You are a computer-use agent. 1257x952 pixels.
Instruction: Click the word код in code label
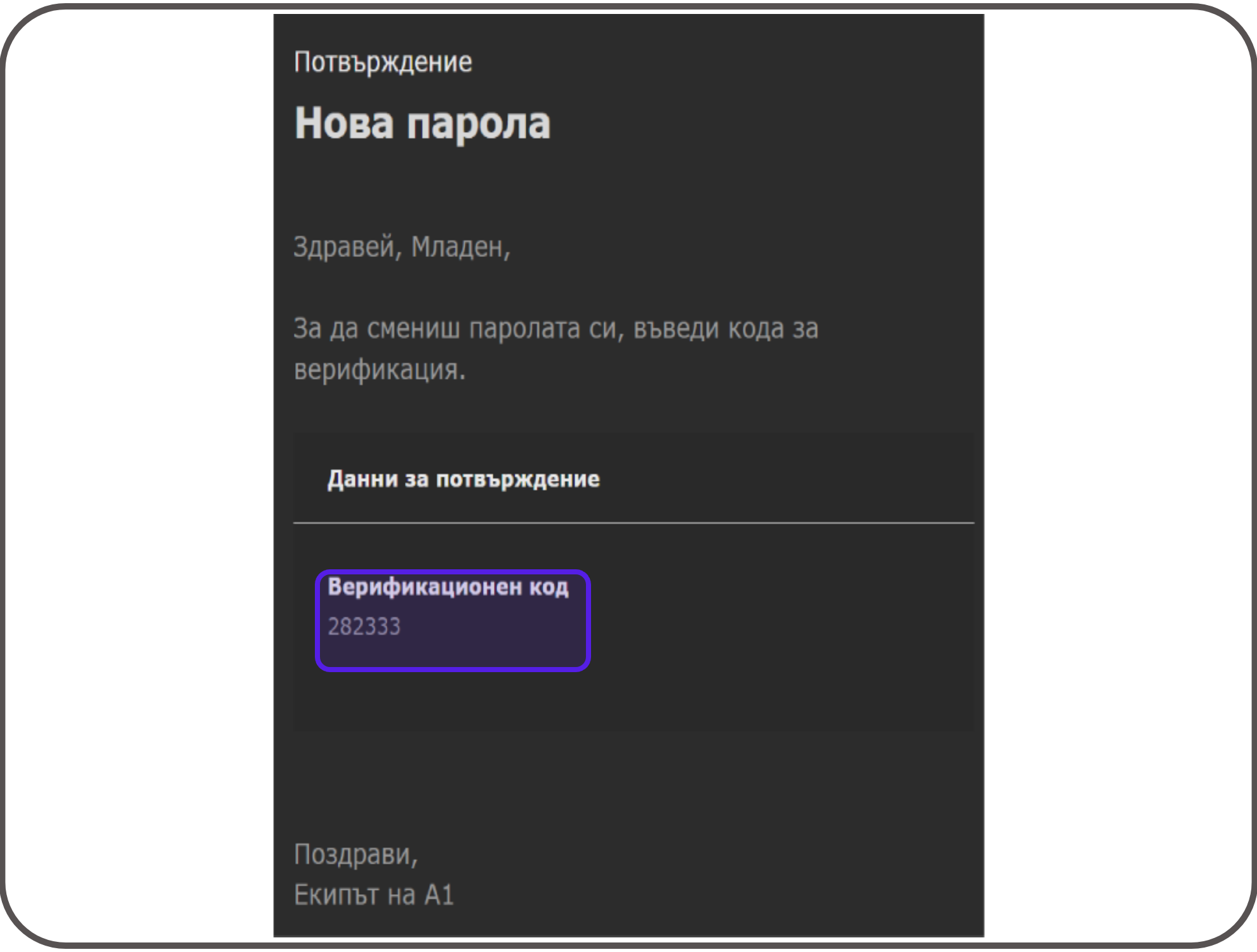[x=549, y=587]
